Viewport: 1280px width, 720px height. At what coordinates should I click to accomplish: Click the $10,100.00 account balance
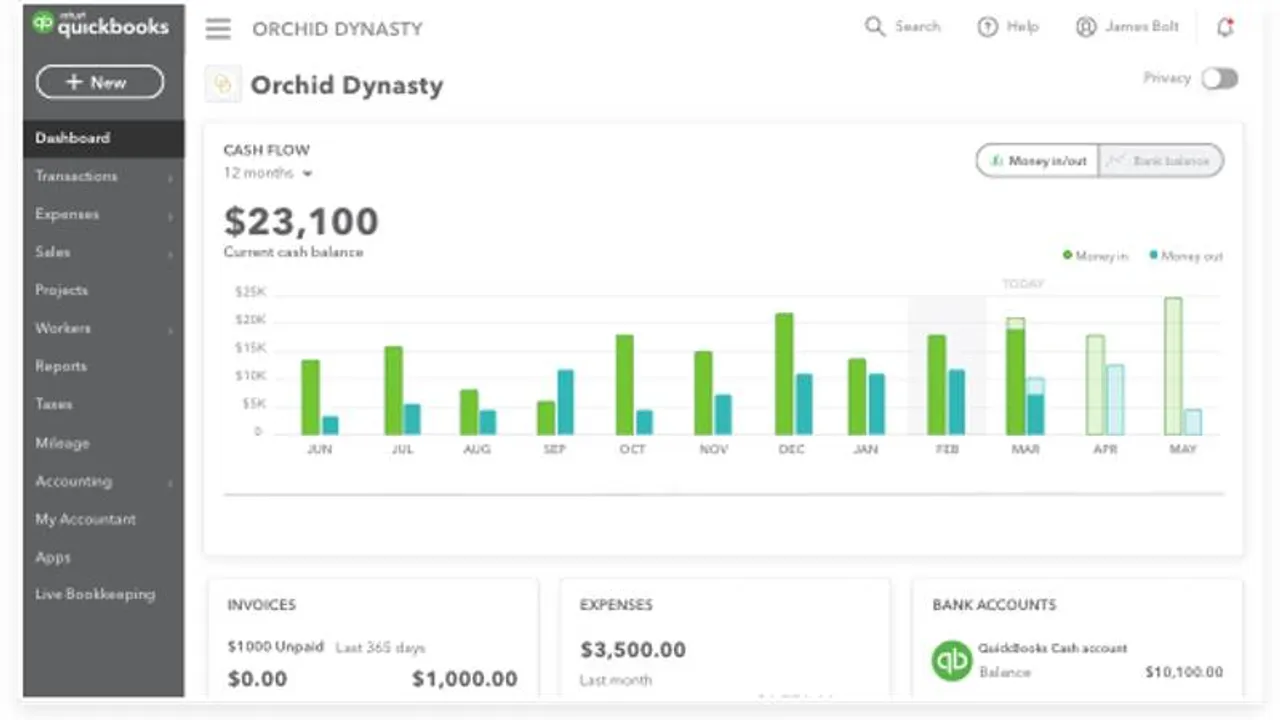pos(1184,672)
